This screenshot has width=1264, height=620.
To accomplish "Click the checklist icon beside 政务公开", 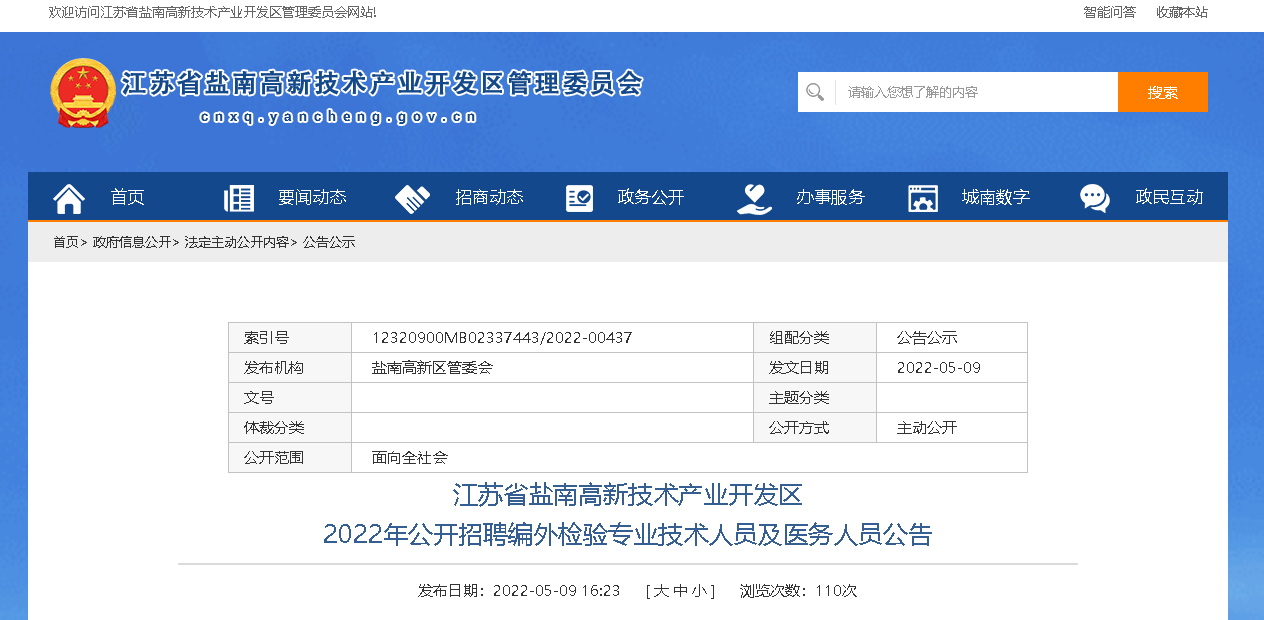I will [579, 198].
